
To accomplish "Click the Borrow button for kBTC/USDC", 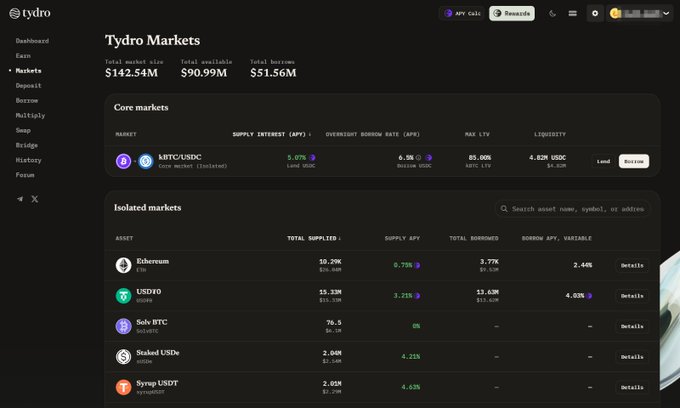I will tap(634, 161).
